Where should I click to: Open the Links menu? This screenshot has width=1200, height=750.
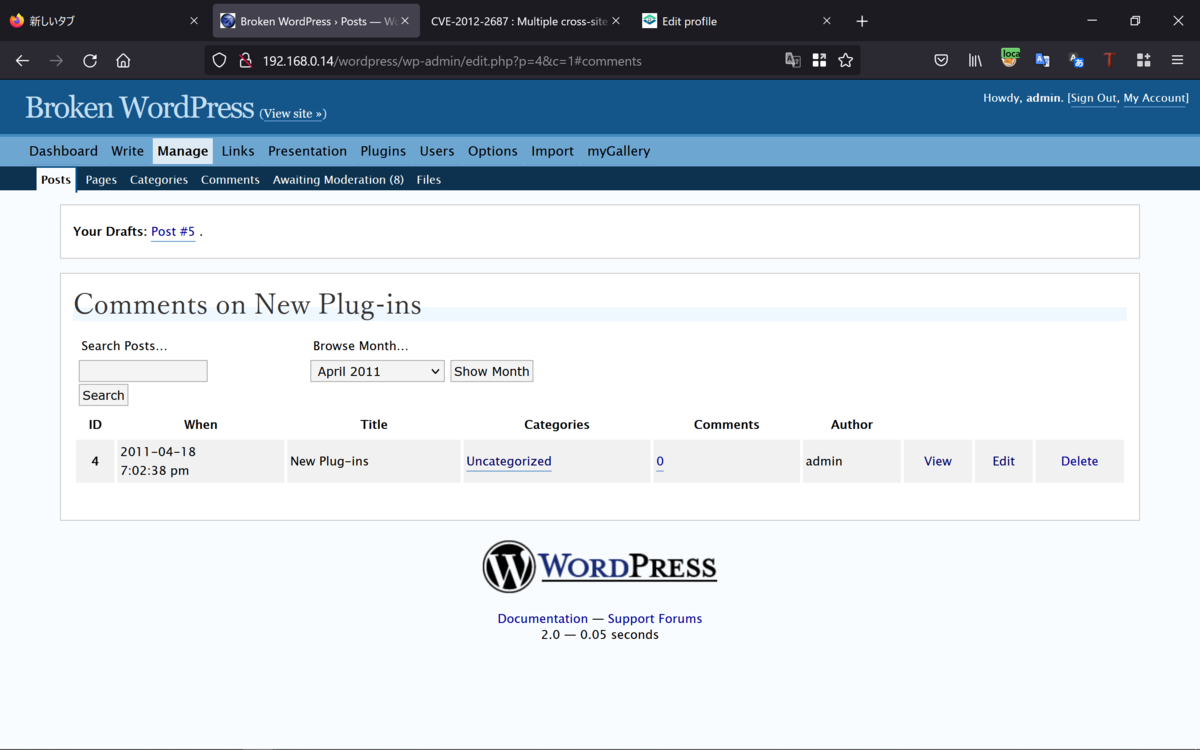238,151
